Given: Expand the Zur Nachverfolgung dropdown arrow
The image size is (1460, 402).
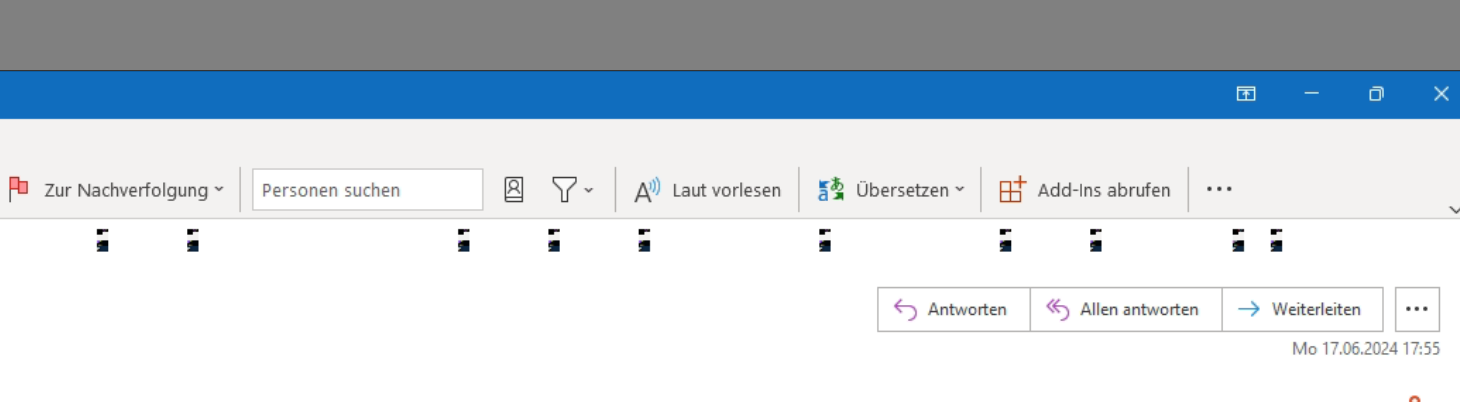Looking at the screenshot, I should pos(219,190).
